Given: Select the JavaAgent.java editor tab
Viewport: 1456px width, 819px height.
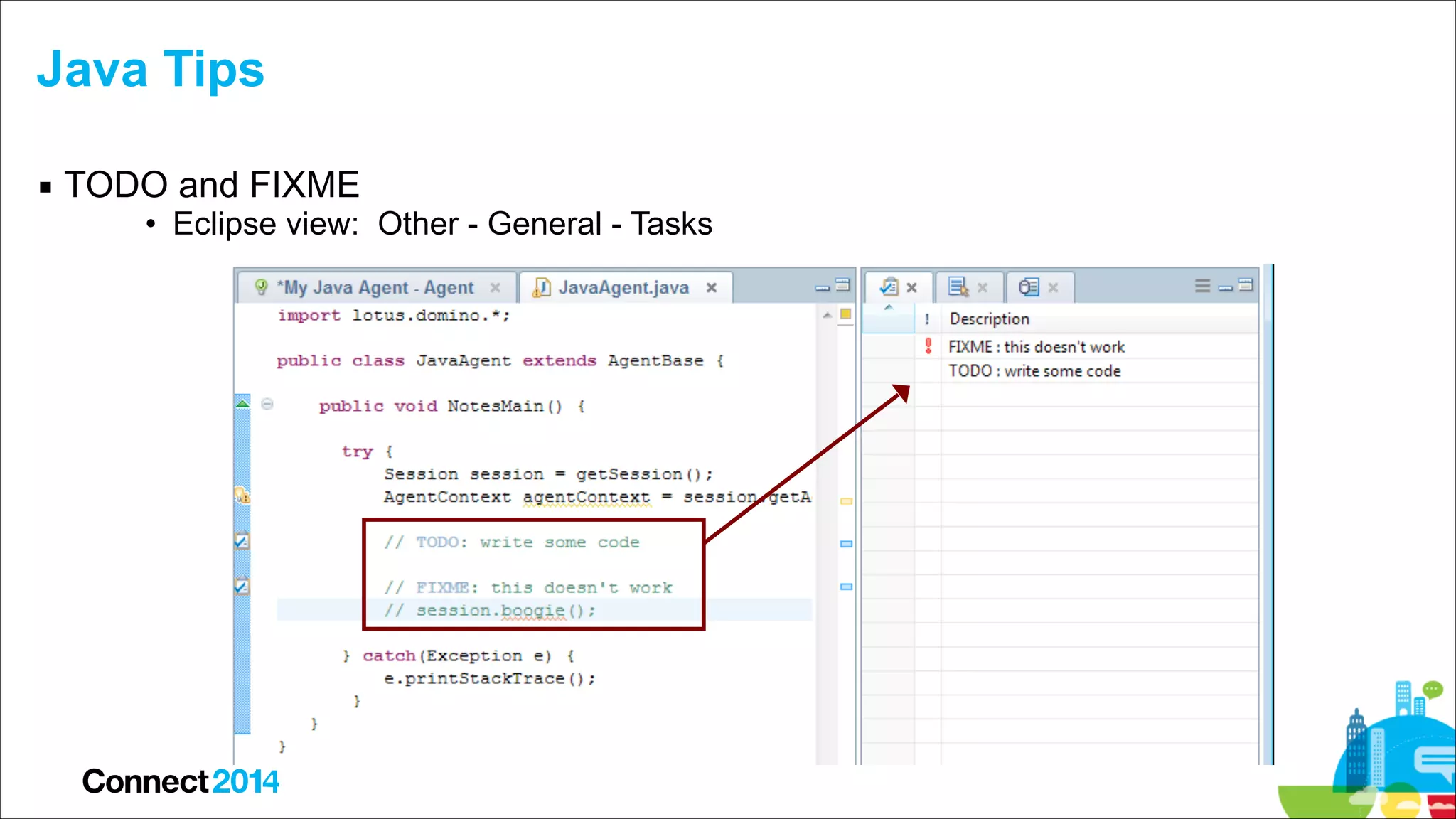Looking at the screenshot, I should tap(623, 287).
